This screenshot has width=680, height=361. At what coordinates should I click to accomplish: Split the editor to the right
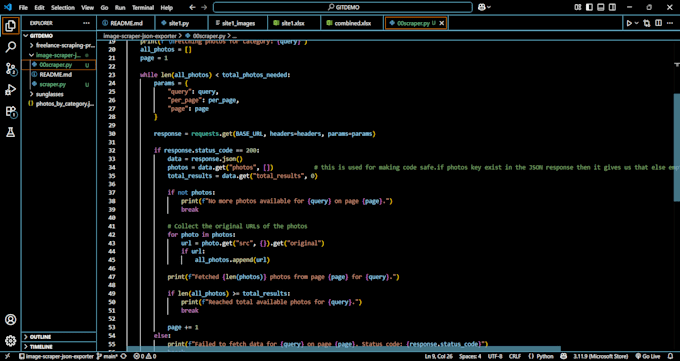[658, 23]
